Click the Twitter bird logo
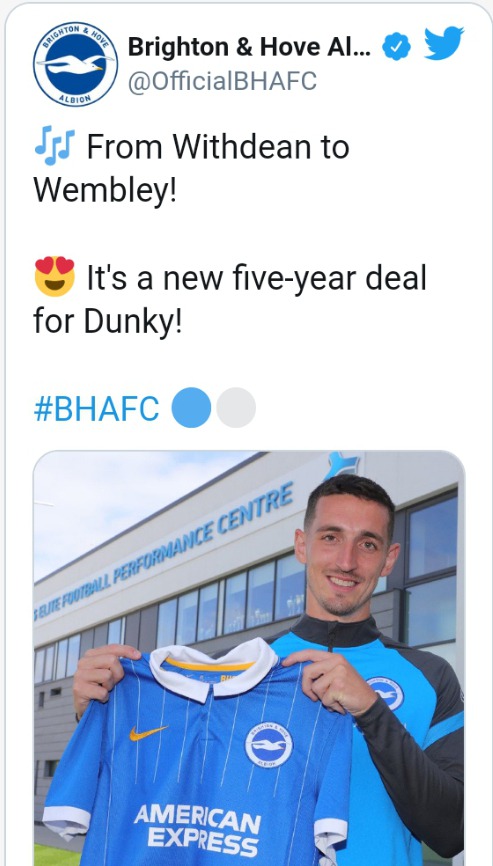 tap(444, 43)
